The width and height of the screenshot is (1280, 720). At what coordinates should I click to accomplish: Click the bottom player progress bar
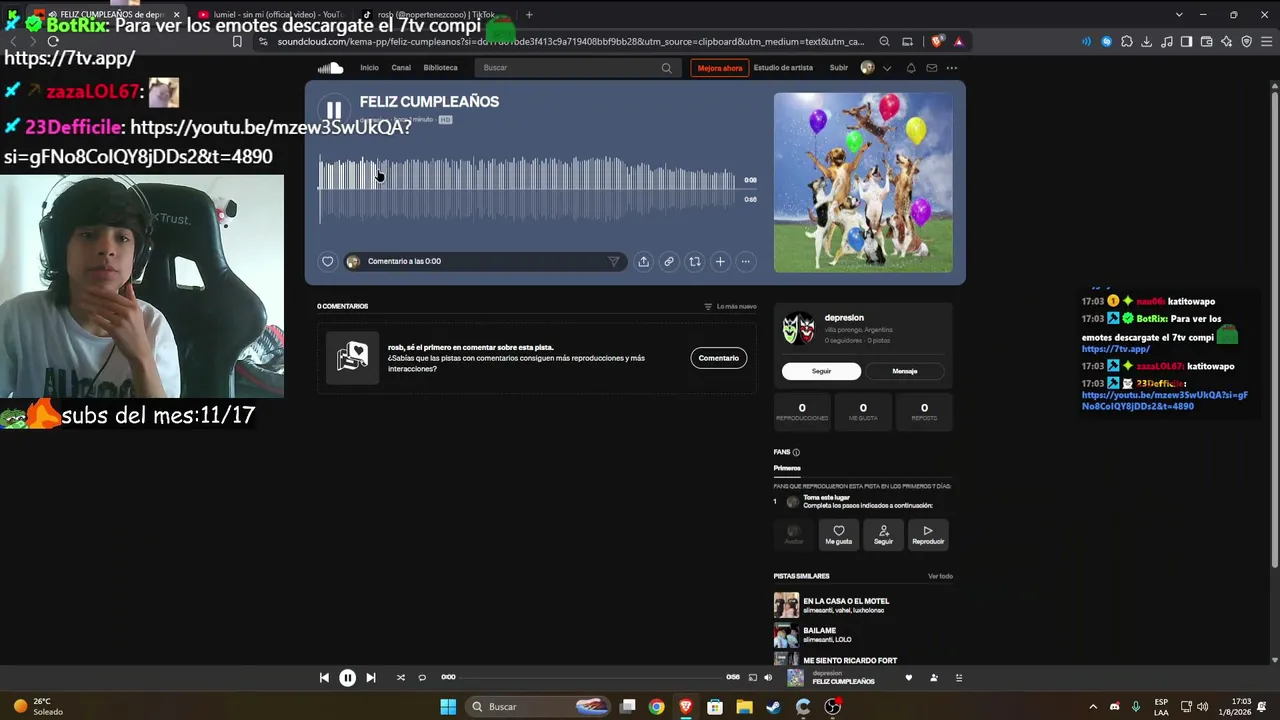click(x=592, y=678)
